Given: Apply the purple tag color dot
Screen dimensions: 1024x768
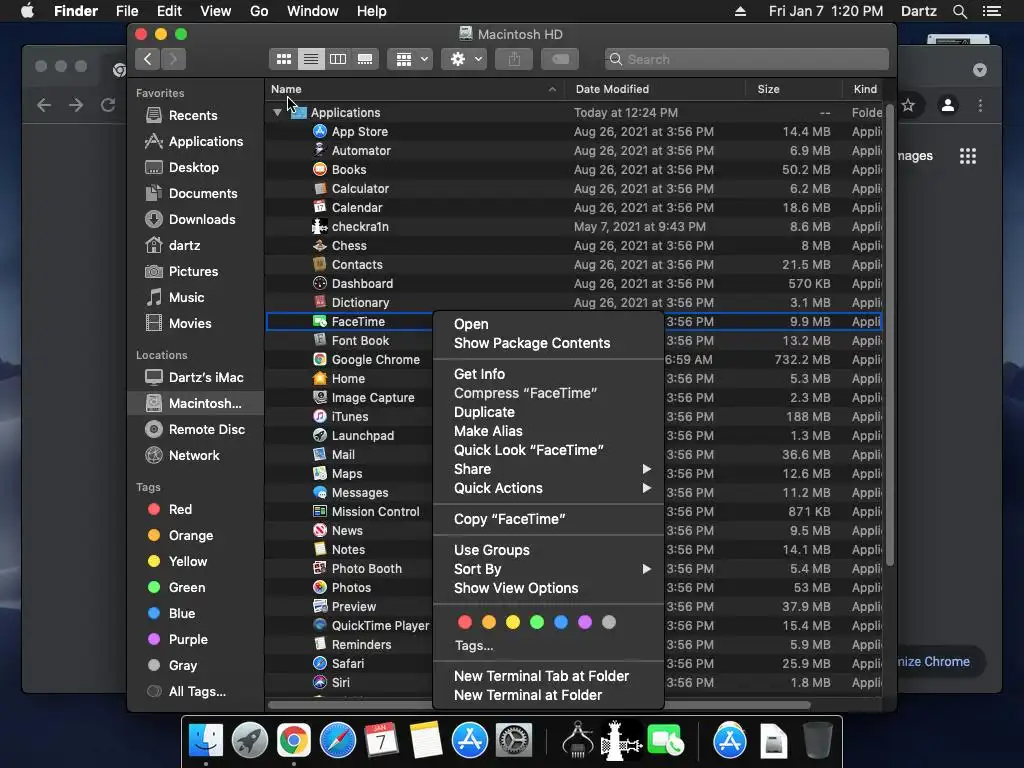Looking at the screenshot, I should point(585,622).
